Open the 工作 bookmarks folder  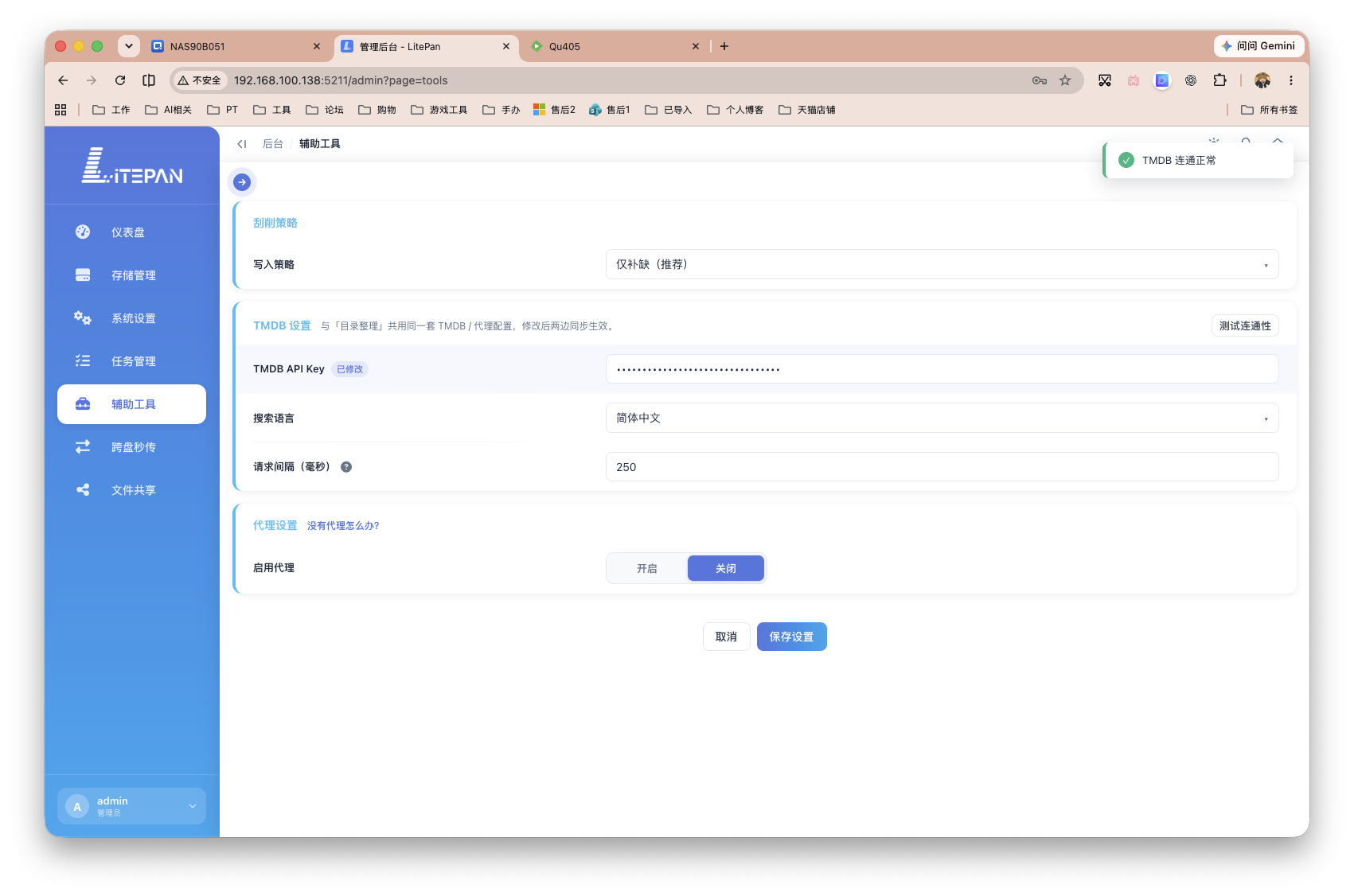pyautogui.click(x=111, y=110)
